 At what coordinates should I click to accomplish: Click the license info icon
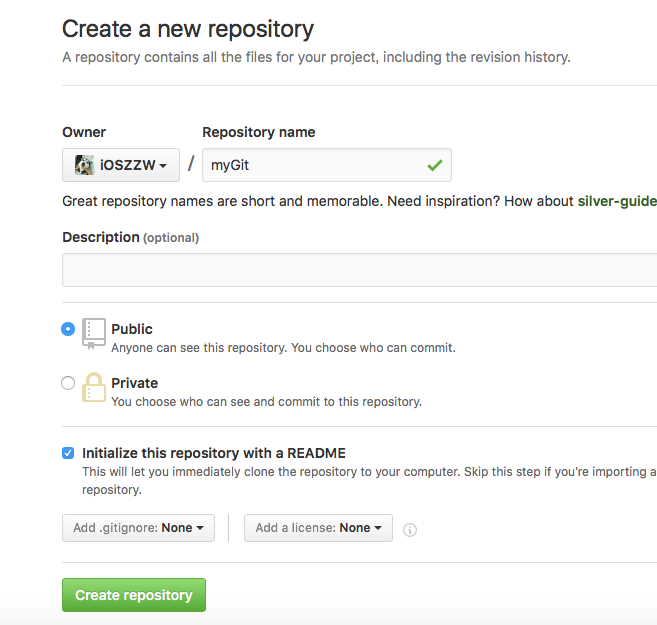pyautogui.click(x=410, y=530)
